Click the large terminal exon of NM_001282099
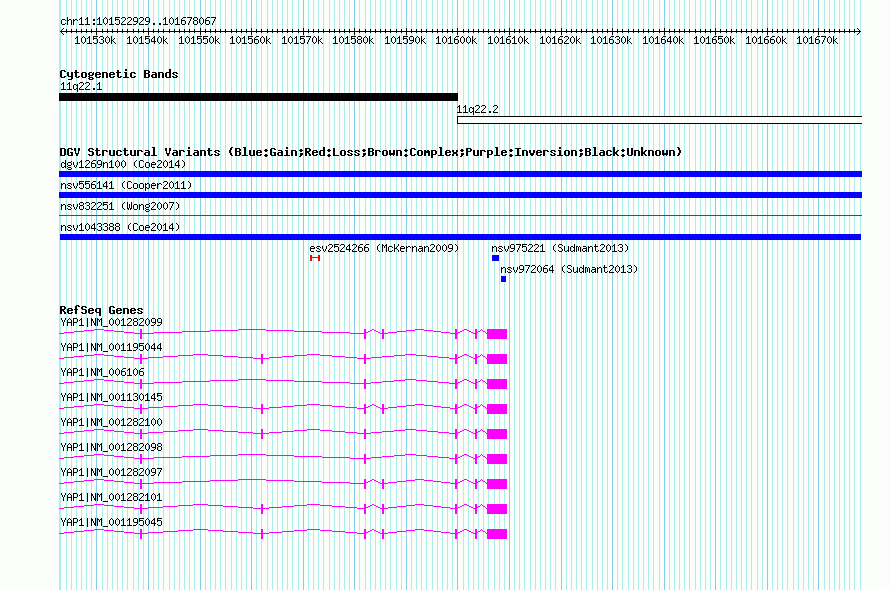Viewport: 890px width, 590px height. (x=497, y=334)
